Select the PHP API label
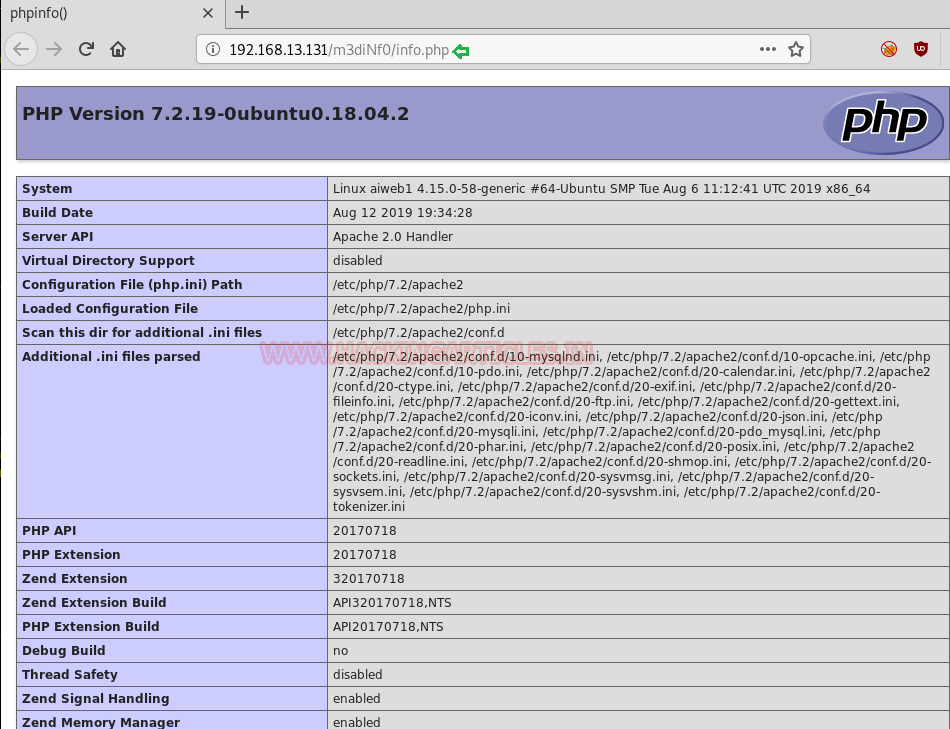The width and height of the screenshot is (950, 729). click(49, 530)
